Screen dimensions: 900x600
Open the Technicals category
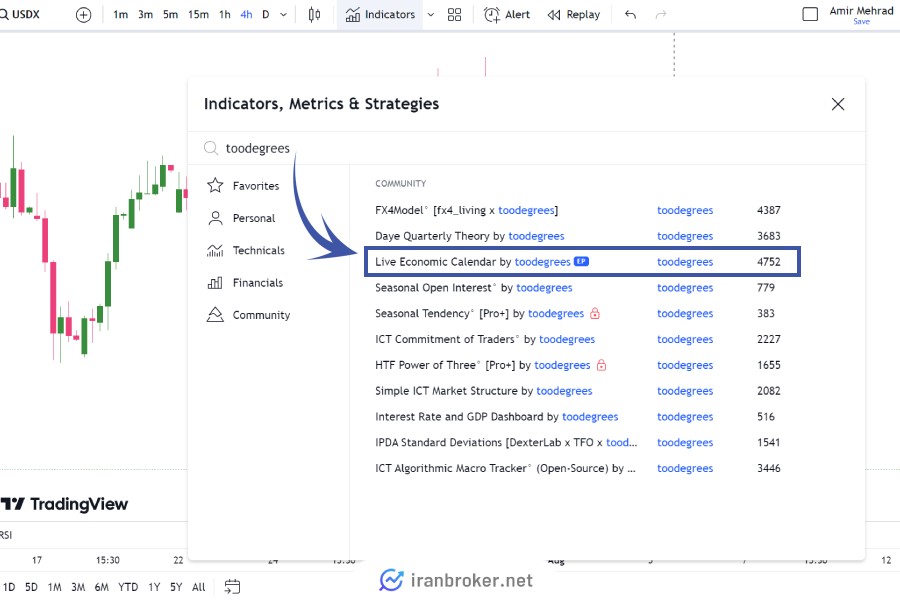[246, 250]
